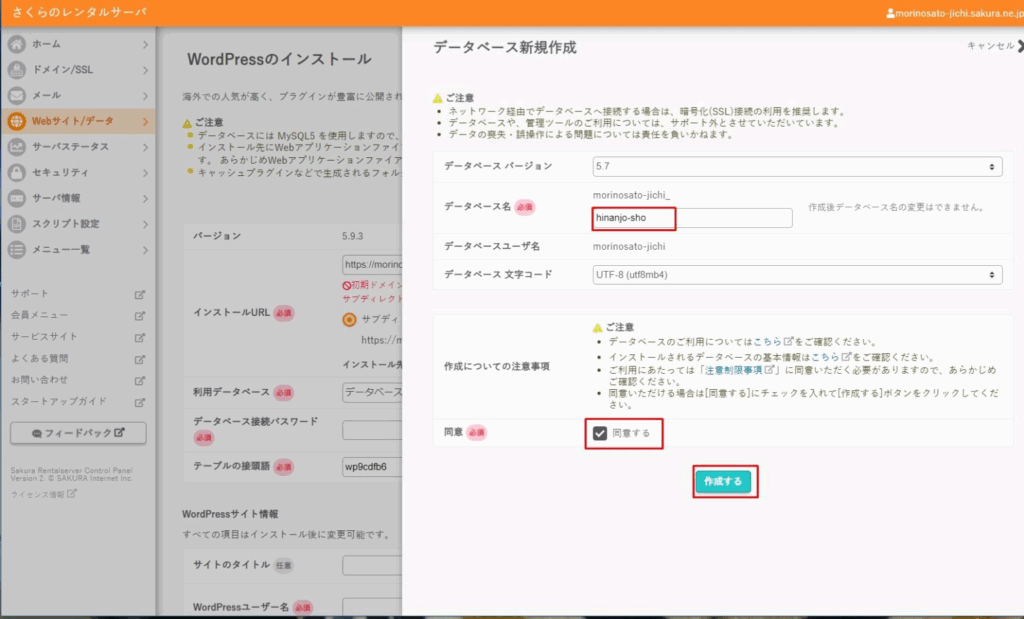Expand the サーバ情報 menu chevron

pos(145,198)
